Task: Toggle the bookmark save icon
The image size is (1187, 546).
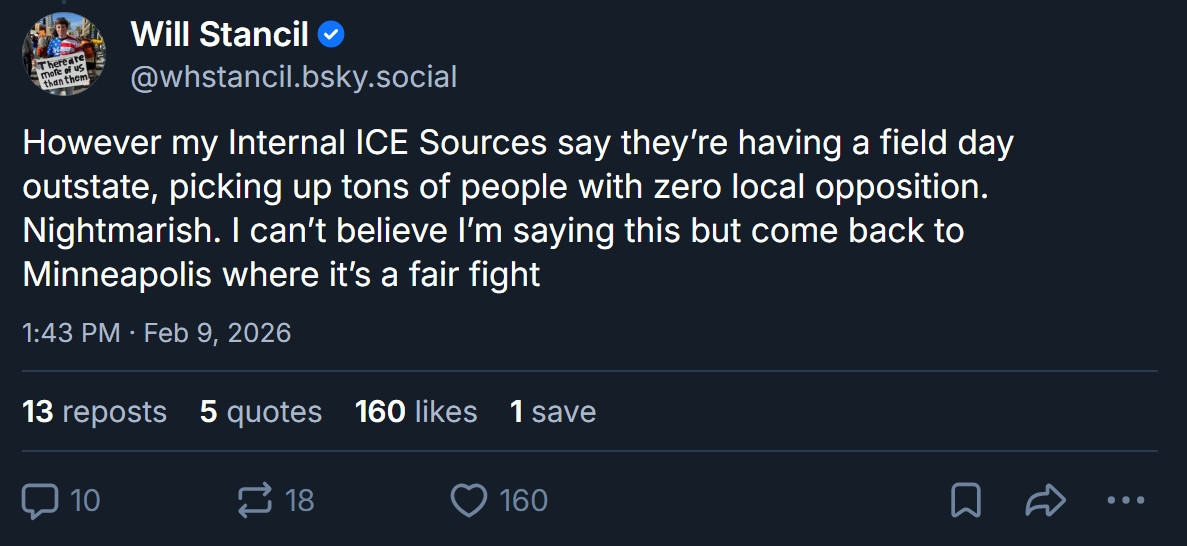Action: click(965, 500)
